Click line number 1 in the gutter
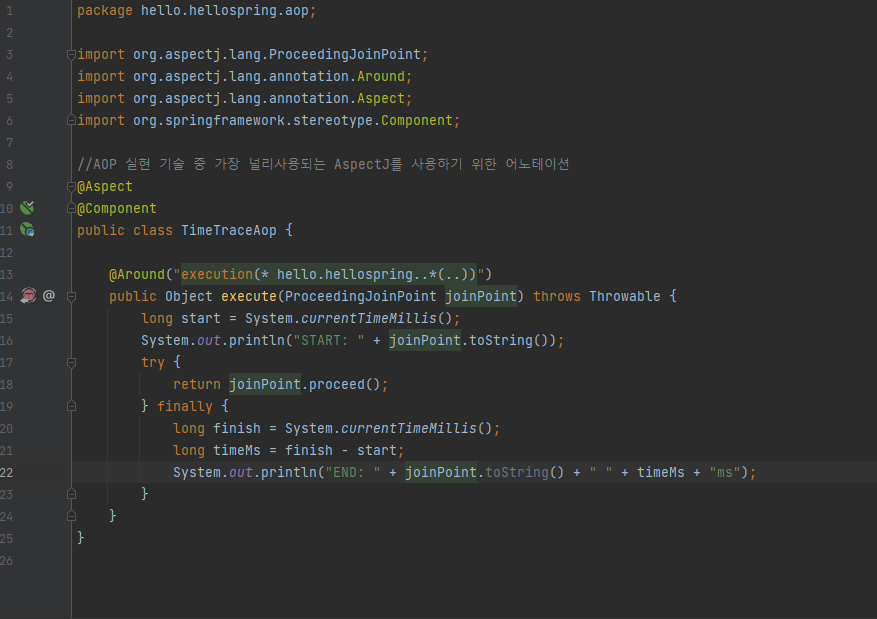877x619 pixels. pyautogui.click(x=10, y=11)
